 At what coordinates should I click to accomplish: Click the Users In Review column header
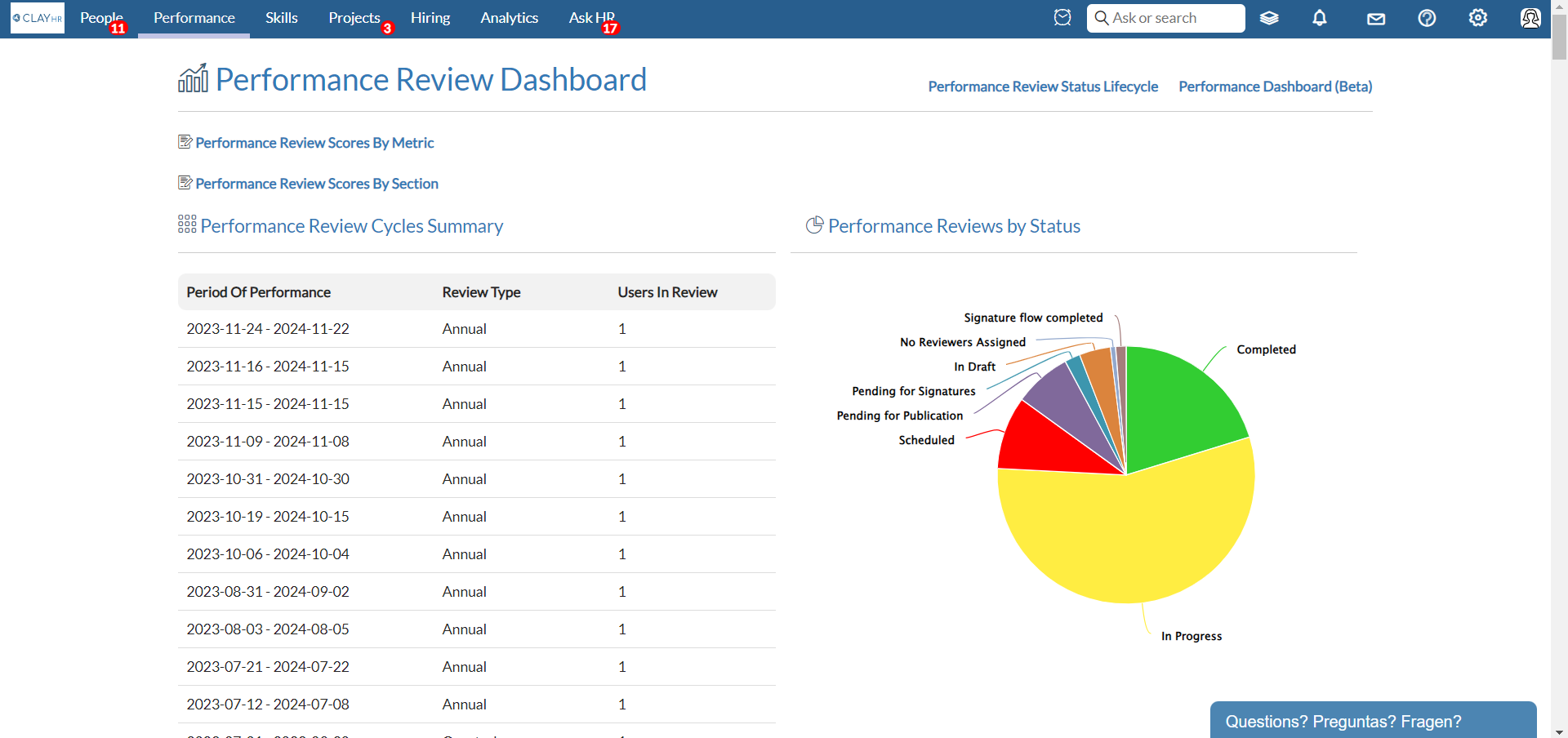click(x=667, y=292)
